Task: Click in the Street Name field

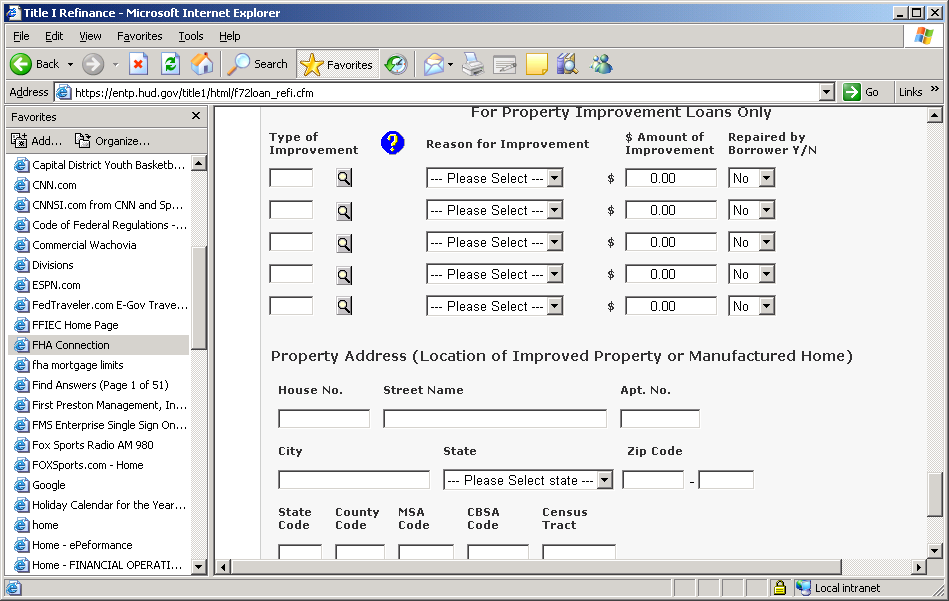Action: 495,419
